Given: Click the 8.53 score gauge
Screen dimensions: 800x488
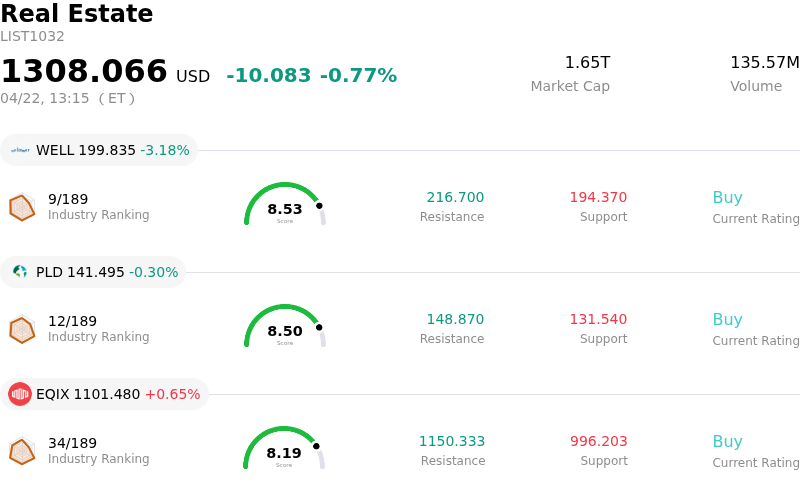Looking at the screenshot, I should (x=285, y=205).
